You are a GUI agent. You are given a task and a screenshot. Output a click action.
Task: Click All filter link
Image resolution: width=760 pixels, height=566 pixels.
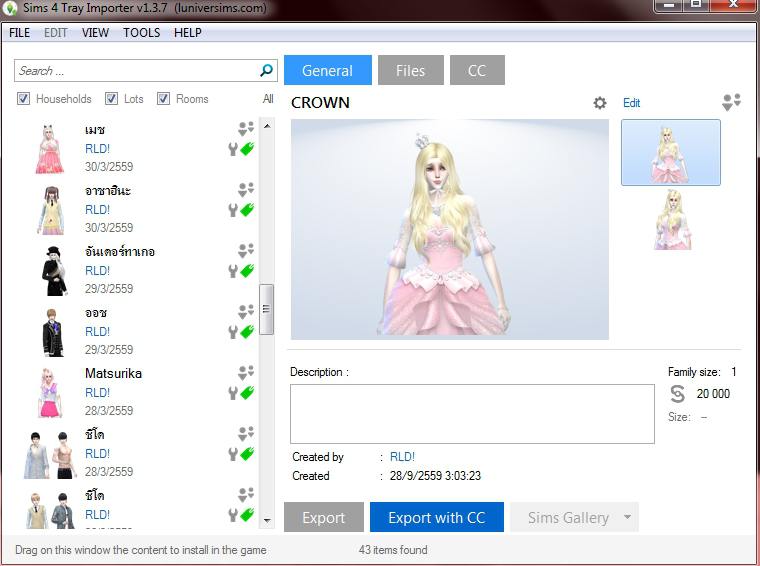[268, 99]
